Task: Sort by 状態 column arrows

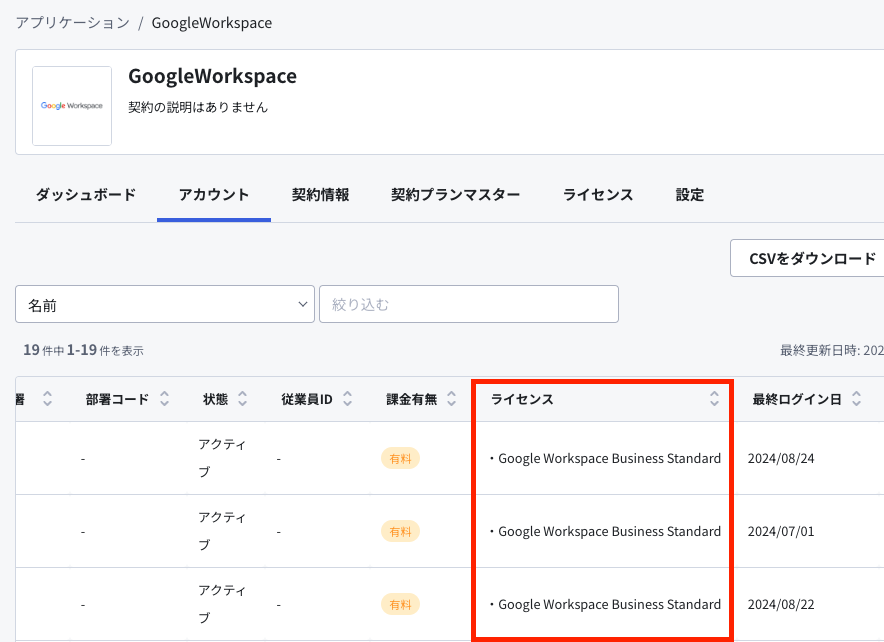Action: pos(242,399)
